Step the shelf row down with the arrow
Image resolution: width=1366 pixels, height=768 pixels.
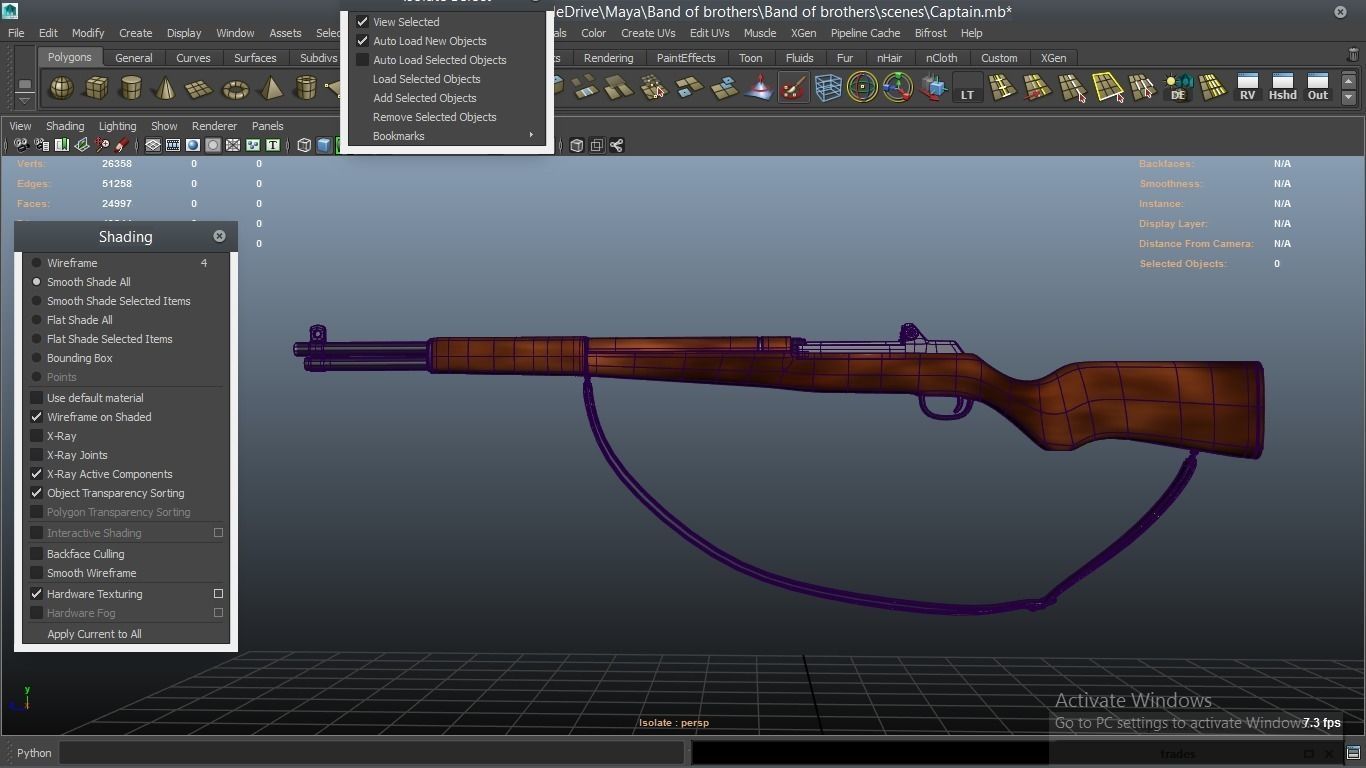(1349, 97)
